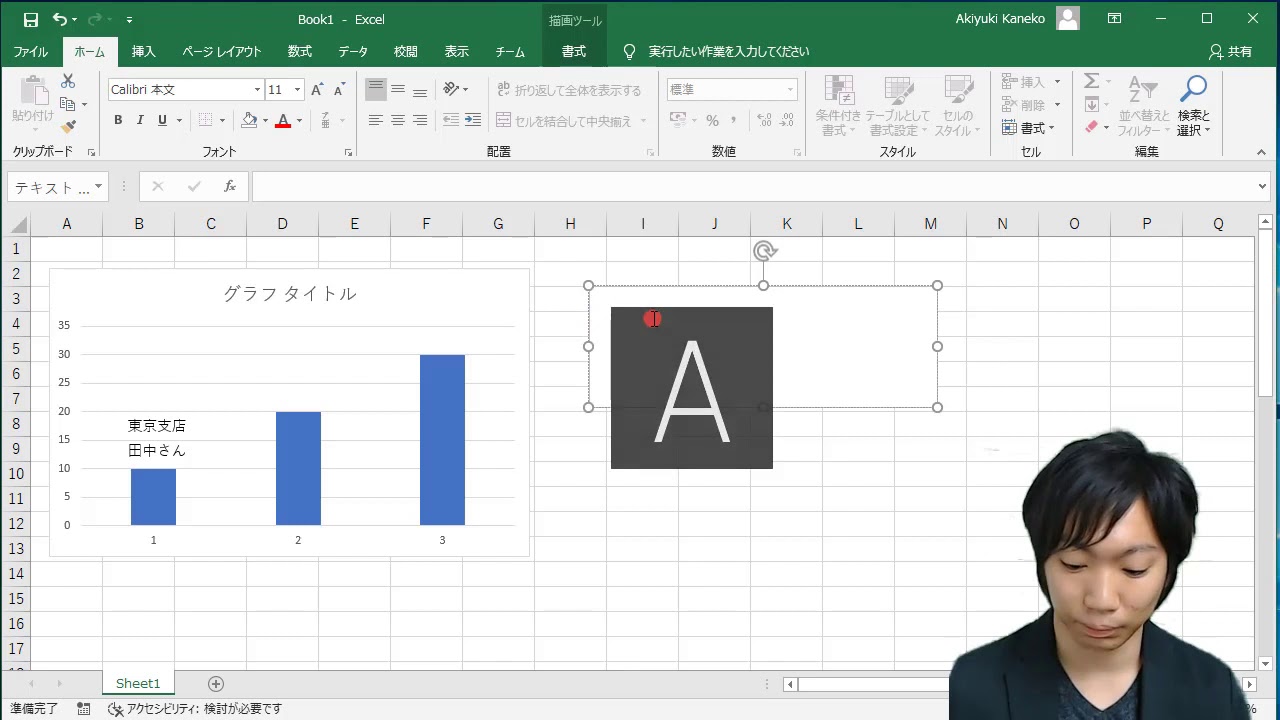This screenshot has height=720, width=1280.
Task: Open fill color dropdown arrow
Action: click(265, 120)
